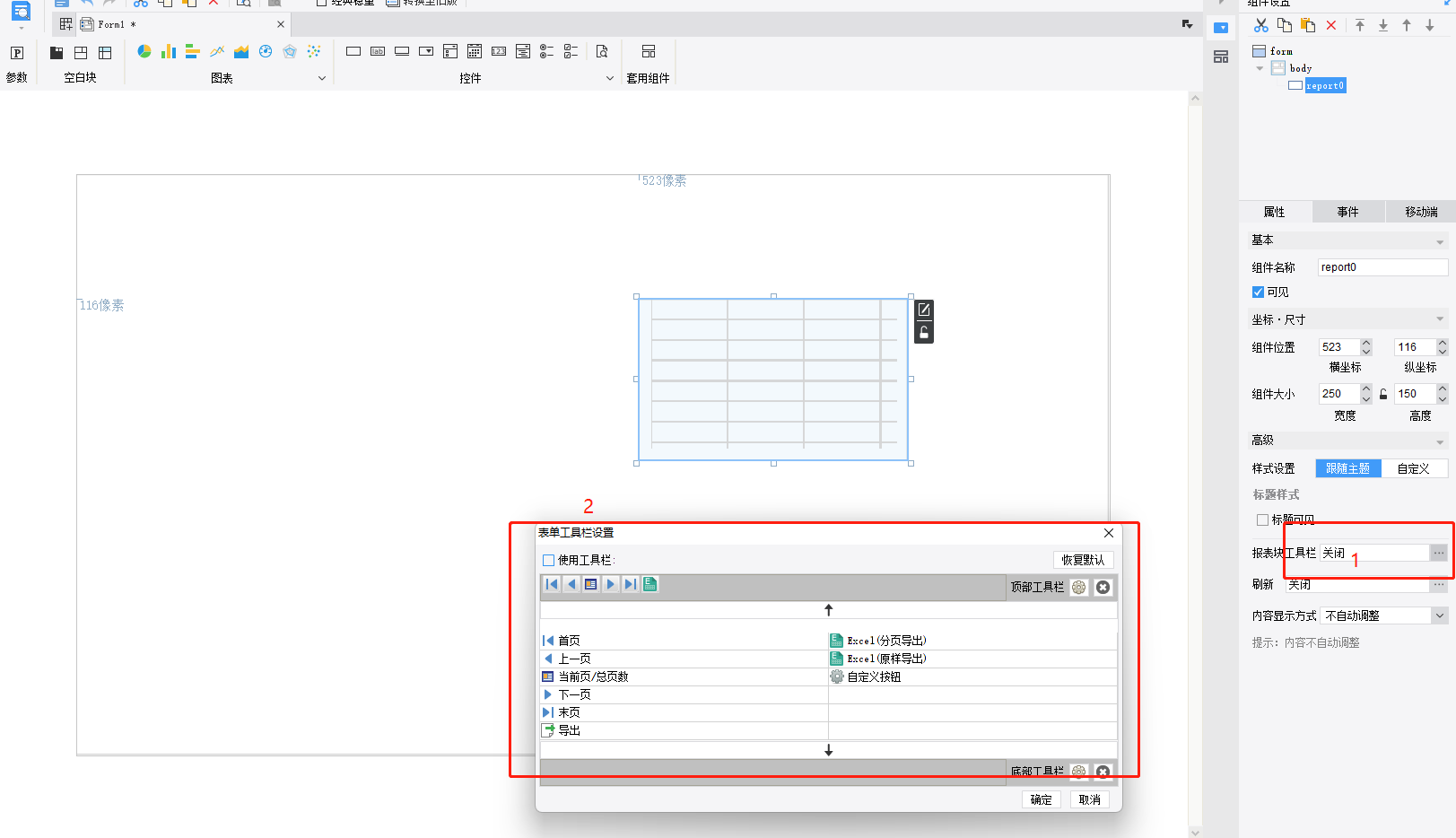1456x838 pixels.
Task: Insert the scatter chart component
Action: tap(314, 51)
